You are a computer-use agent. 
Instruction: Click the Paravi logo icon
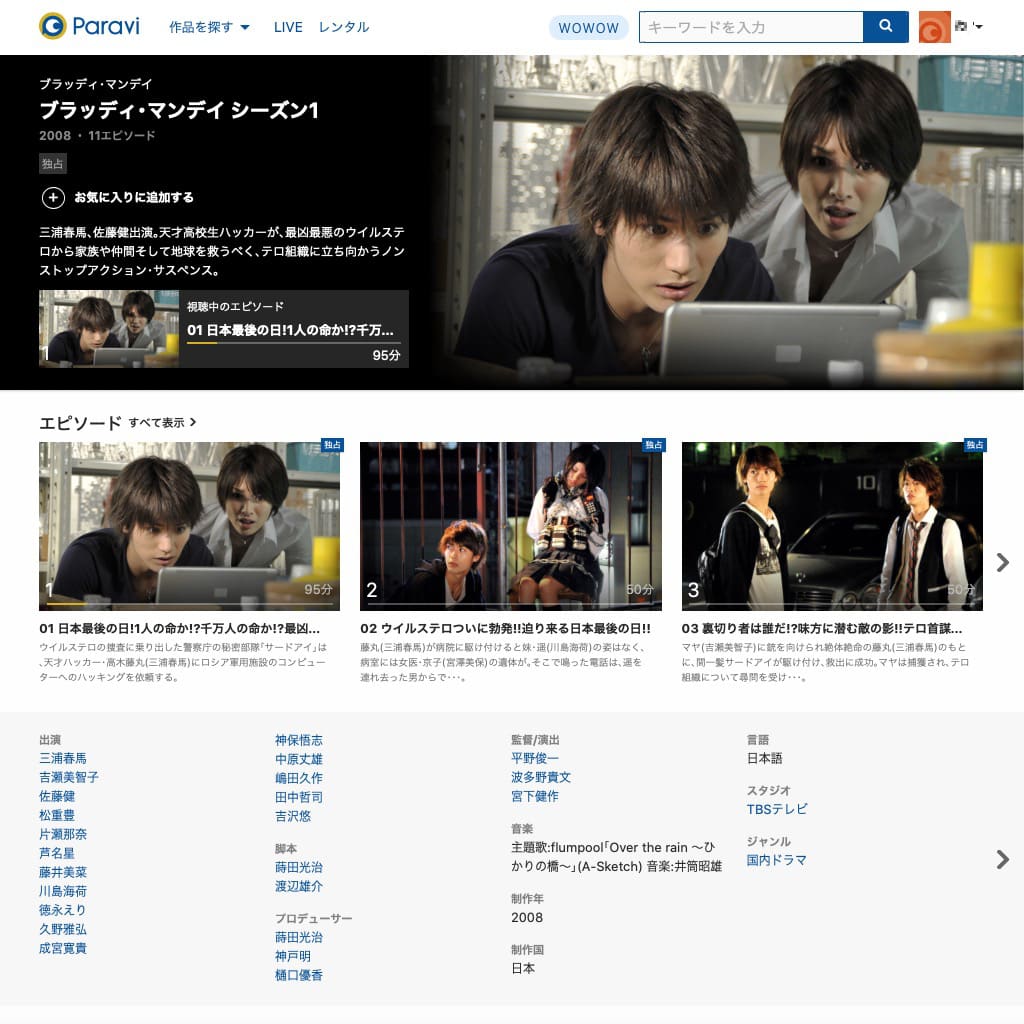53,27
